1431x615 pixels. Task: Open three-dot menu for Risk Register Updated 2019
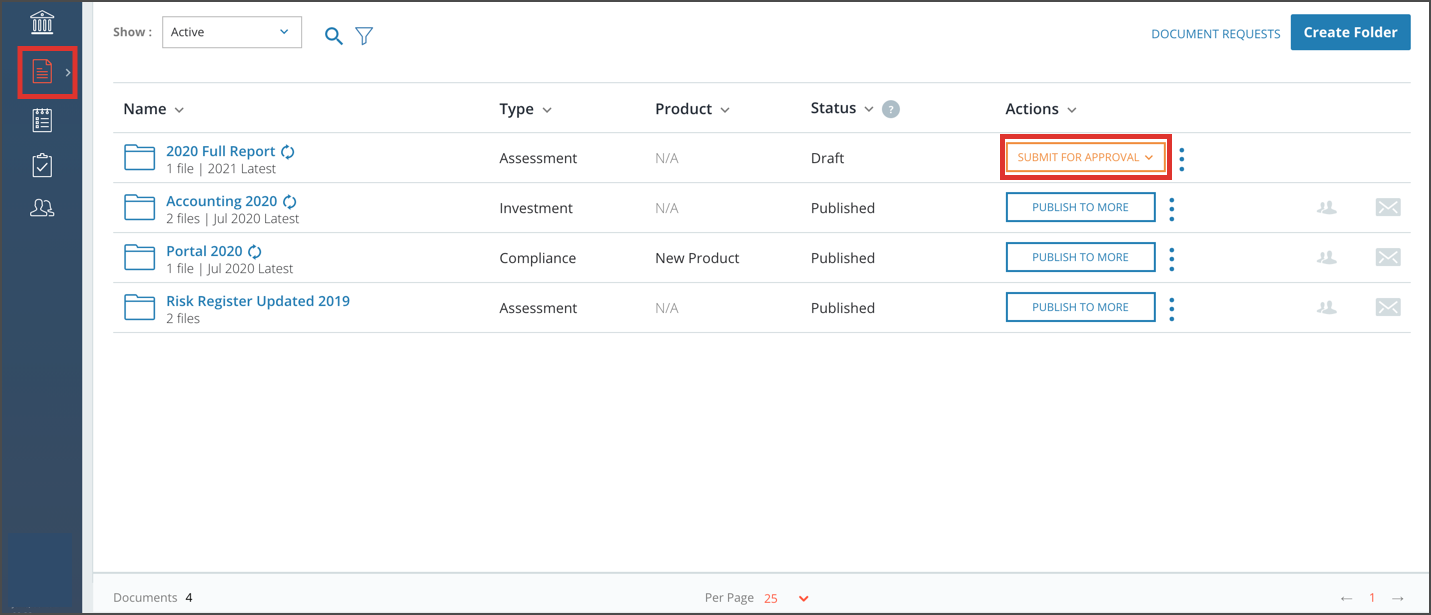[1172, 309]
